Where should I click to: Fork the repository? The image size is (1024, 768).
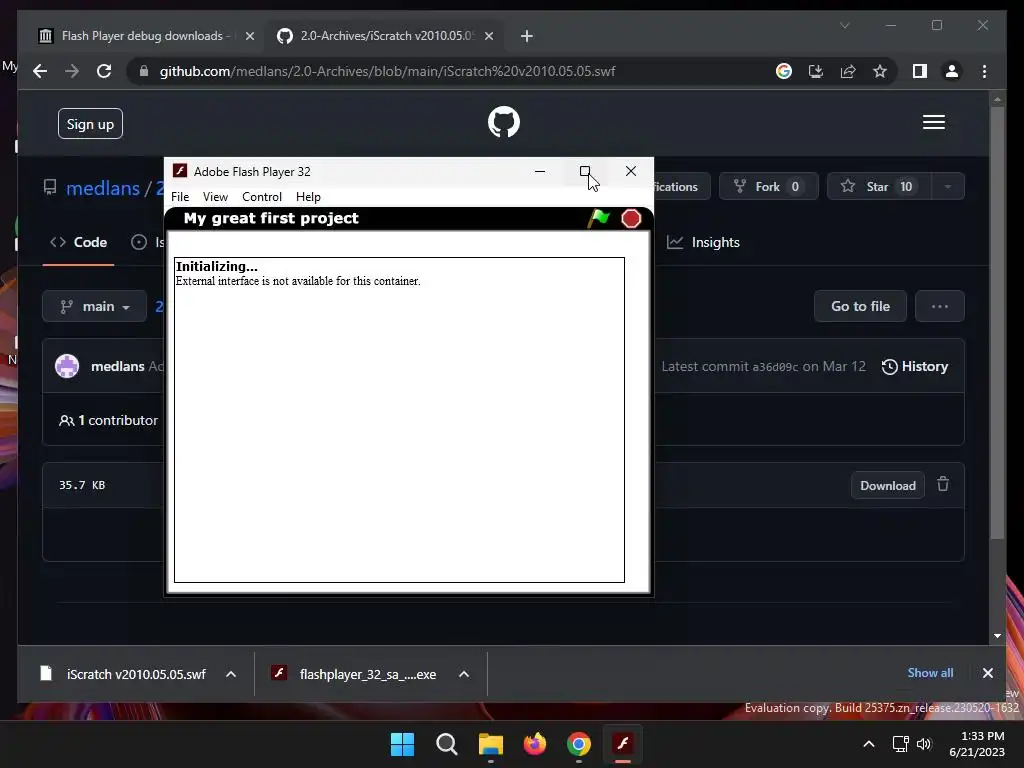(x=767, y=187)
